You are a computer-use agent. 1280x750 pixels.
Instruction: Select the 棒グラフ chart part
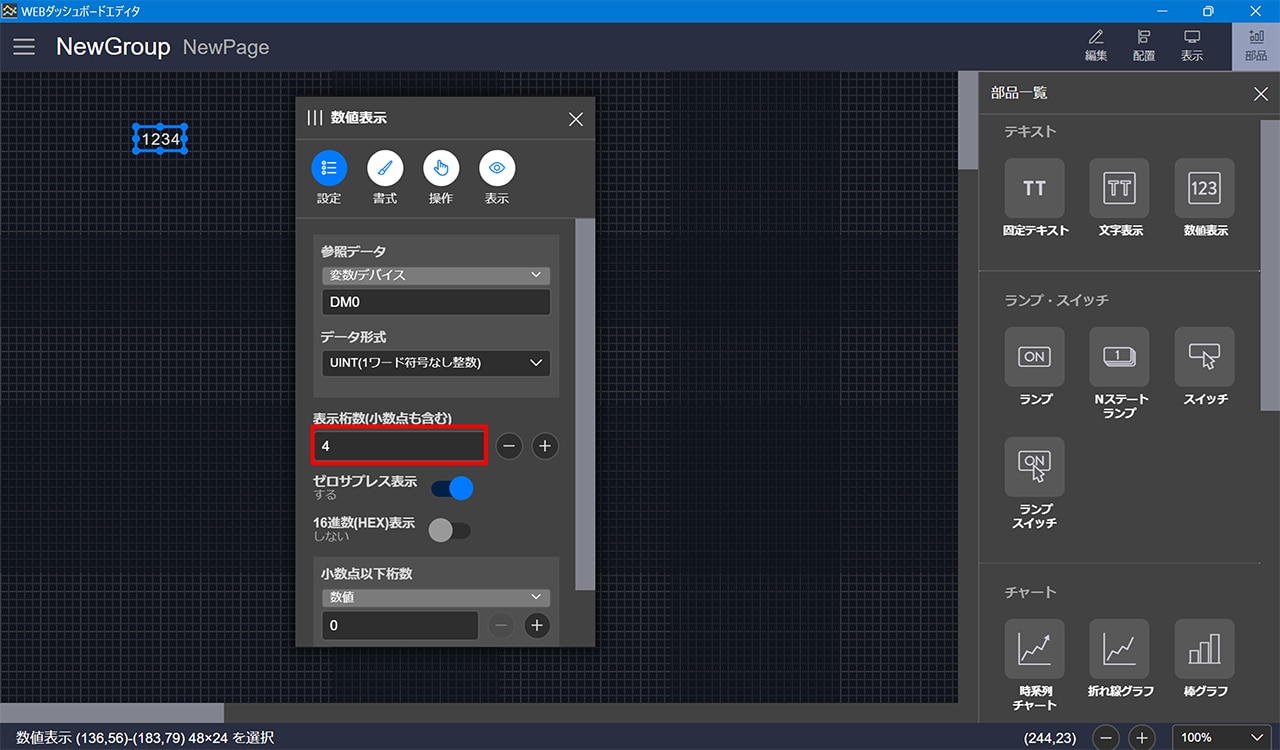pos(1204,649)
